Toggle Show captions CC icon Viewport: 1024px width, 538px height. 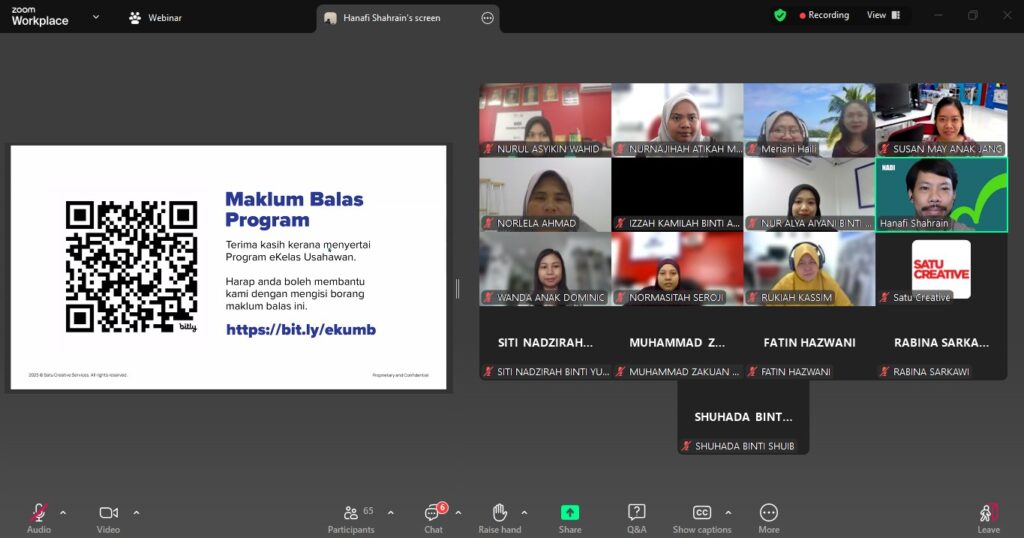click(701, 513)
